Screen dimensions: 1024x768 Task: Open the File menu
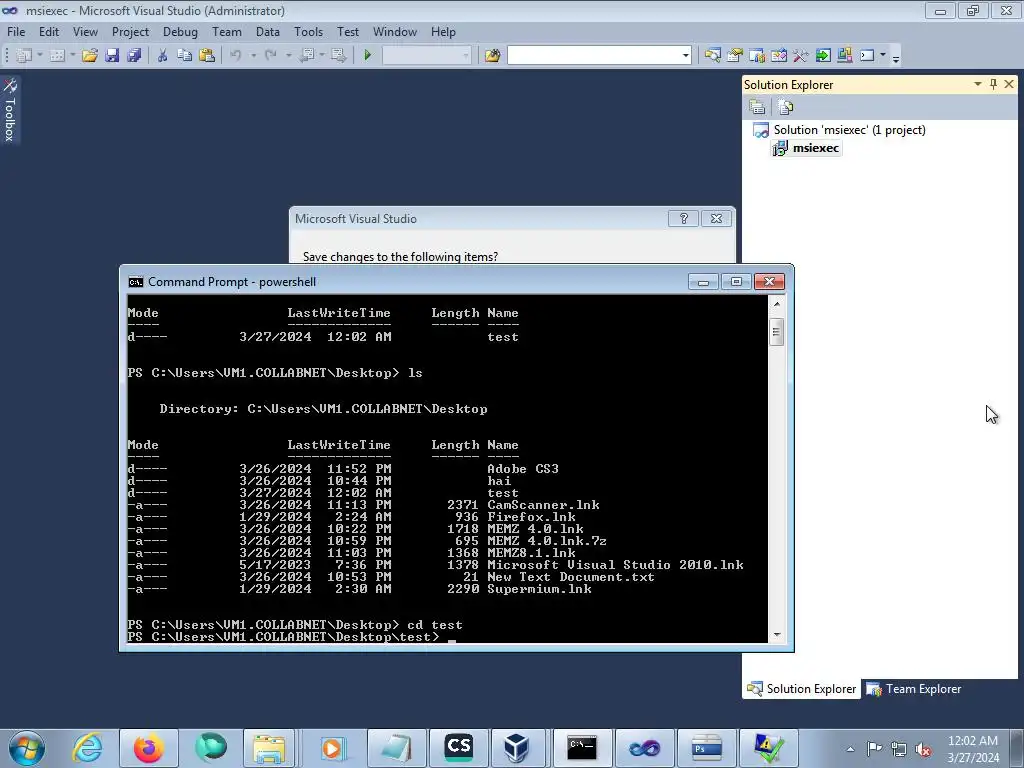click(x=16, y=31)
